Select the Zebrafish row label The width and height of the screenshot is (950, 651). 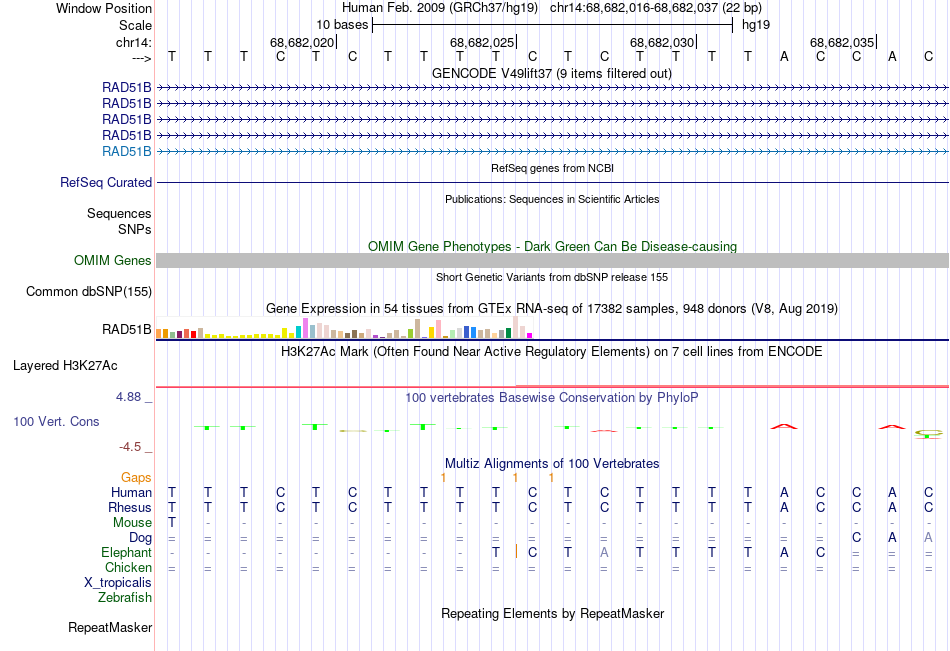[x=125, y=598]
